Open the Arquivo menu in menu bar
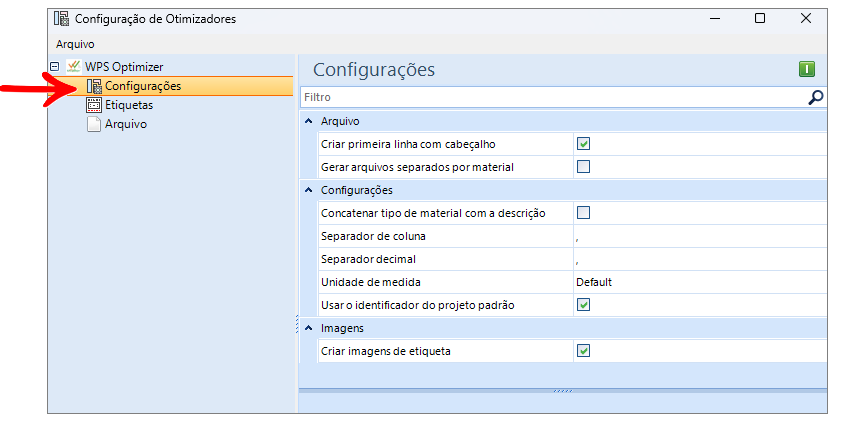Screen dimensions: 841x427 click(x=75, y=45)
